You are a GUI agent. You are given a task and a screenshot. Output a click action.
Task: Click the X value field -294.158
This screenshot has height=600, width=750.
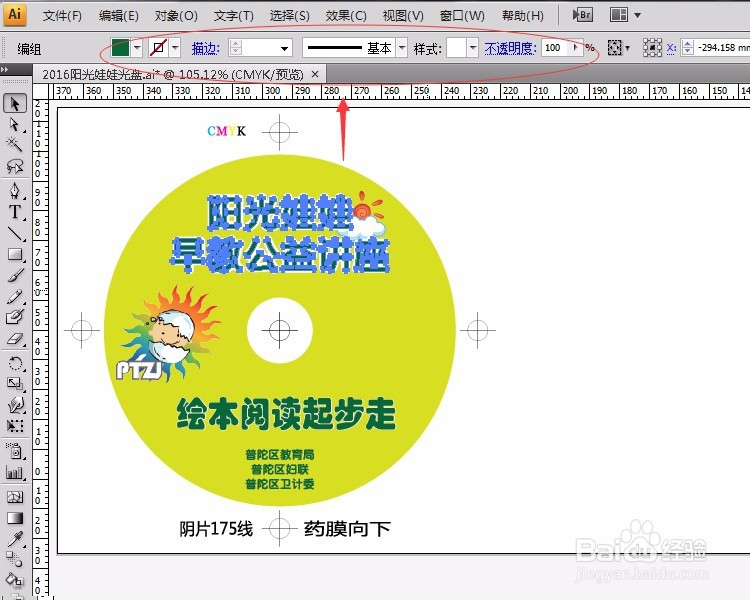[x=722, y=48]
